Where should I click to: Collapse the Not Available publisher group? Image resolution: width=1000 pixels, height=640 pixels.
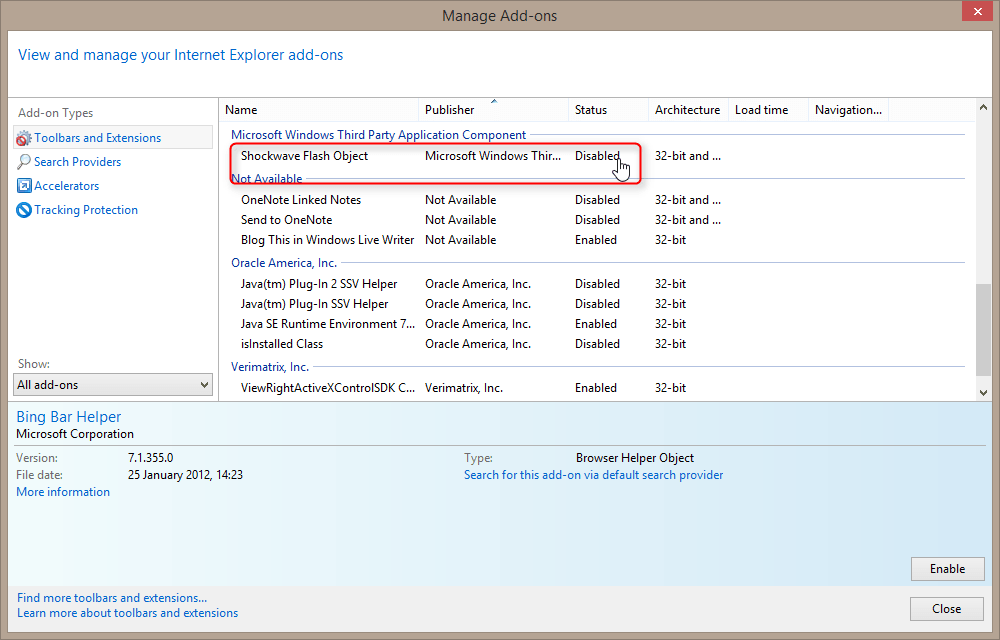[x=267, y=178]
